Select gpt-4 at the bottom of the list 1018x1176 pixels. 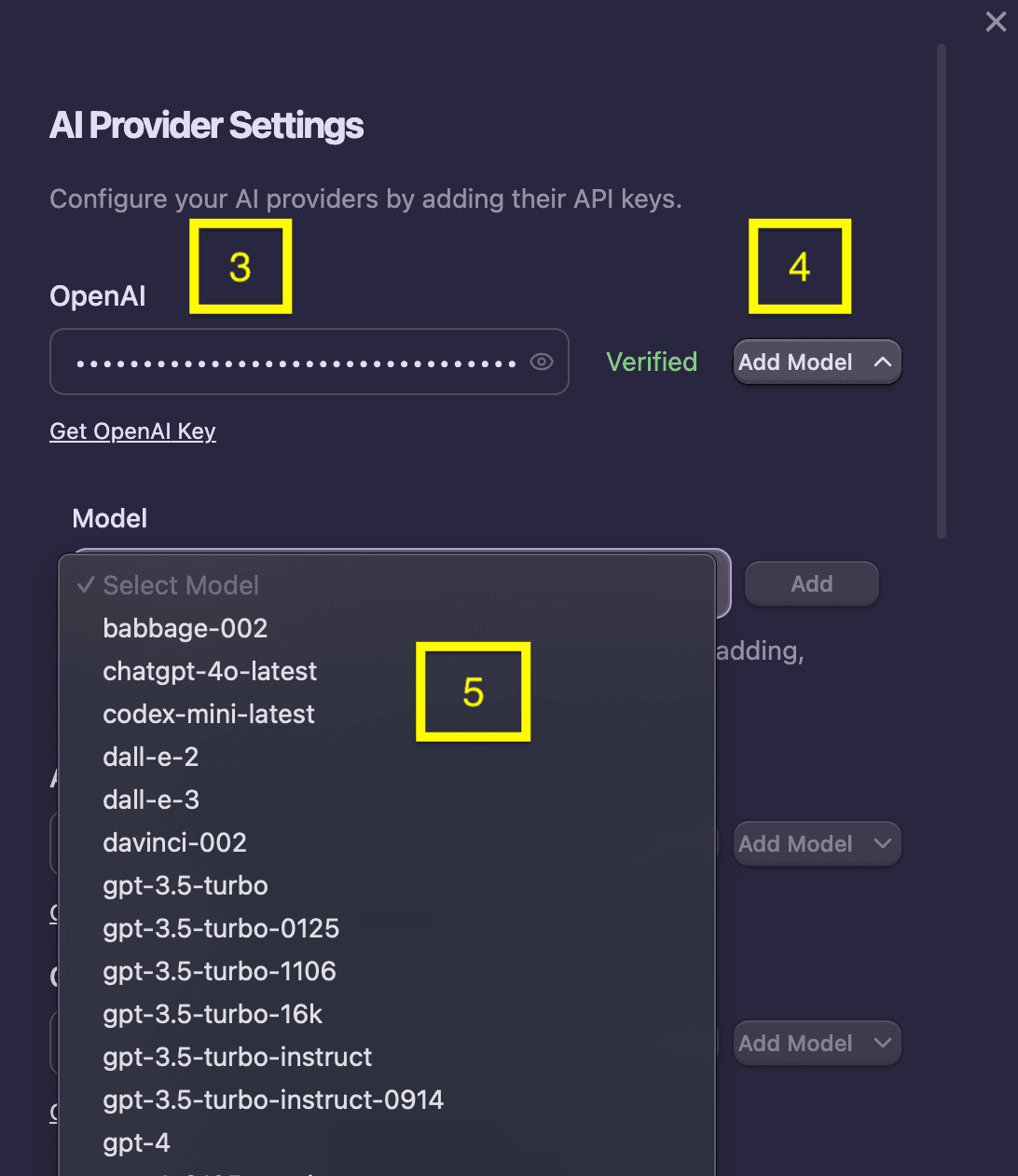pyautogui.click(x=136, y=1142)
